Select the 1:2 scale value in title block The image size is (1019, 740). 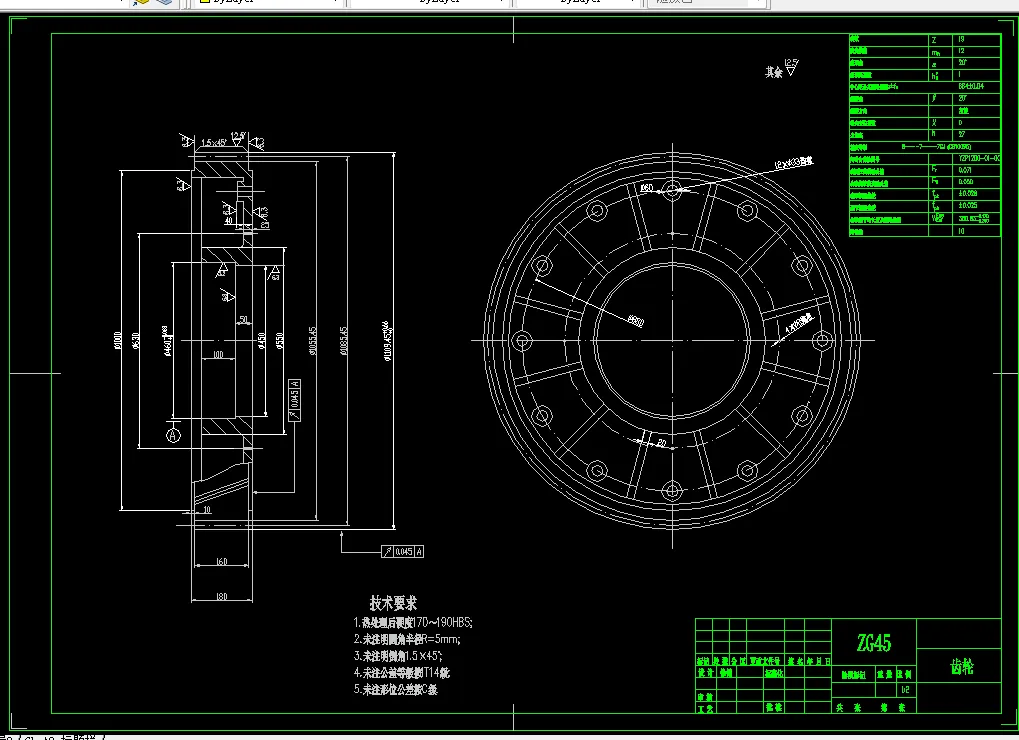click(x=905, y=690)
